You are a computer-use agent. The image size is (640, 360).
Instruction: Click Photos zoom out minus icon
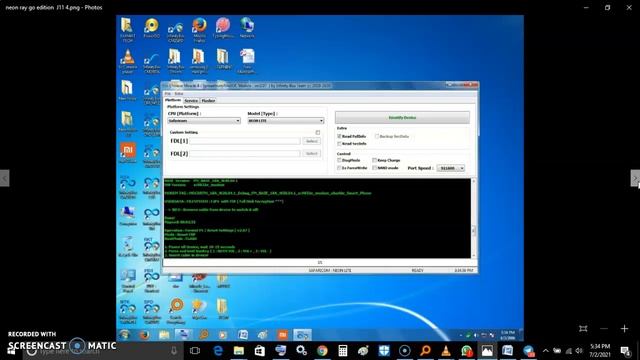tap(604, 329)
